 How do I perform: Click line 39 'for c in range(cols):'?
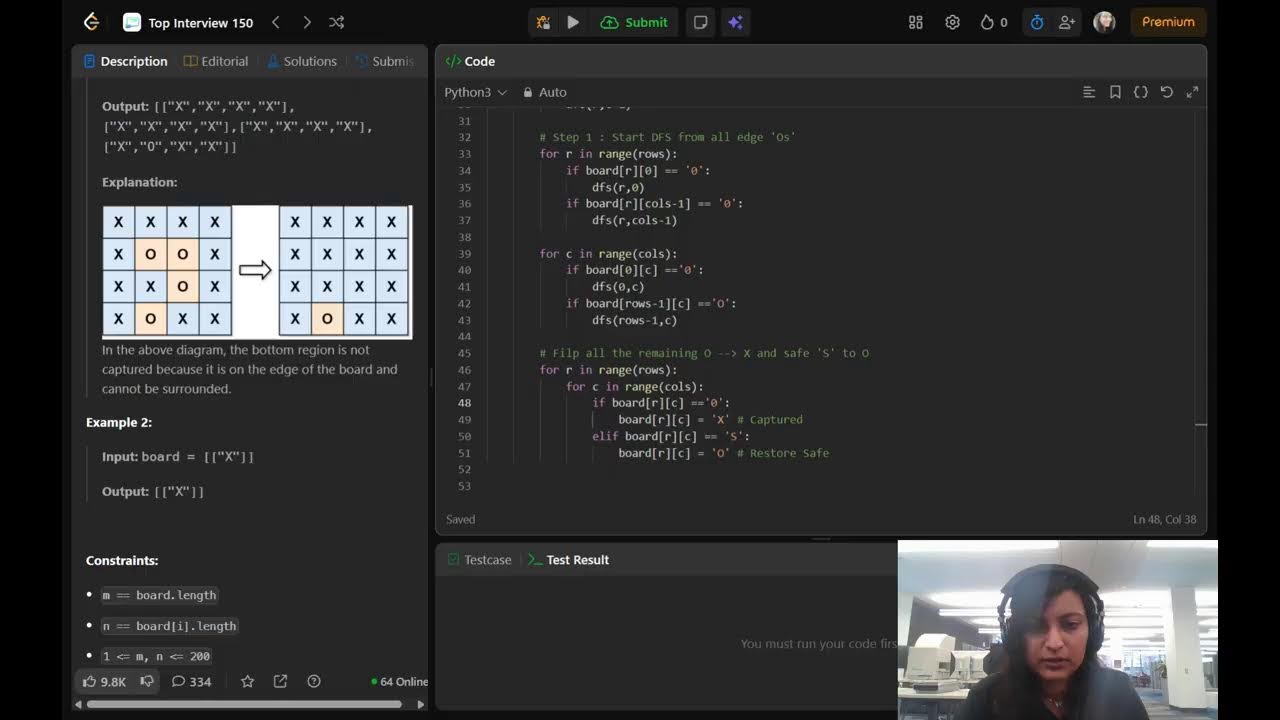(608, 253)
